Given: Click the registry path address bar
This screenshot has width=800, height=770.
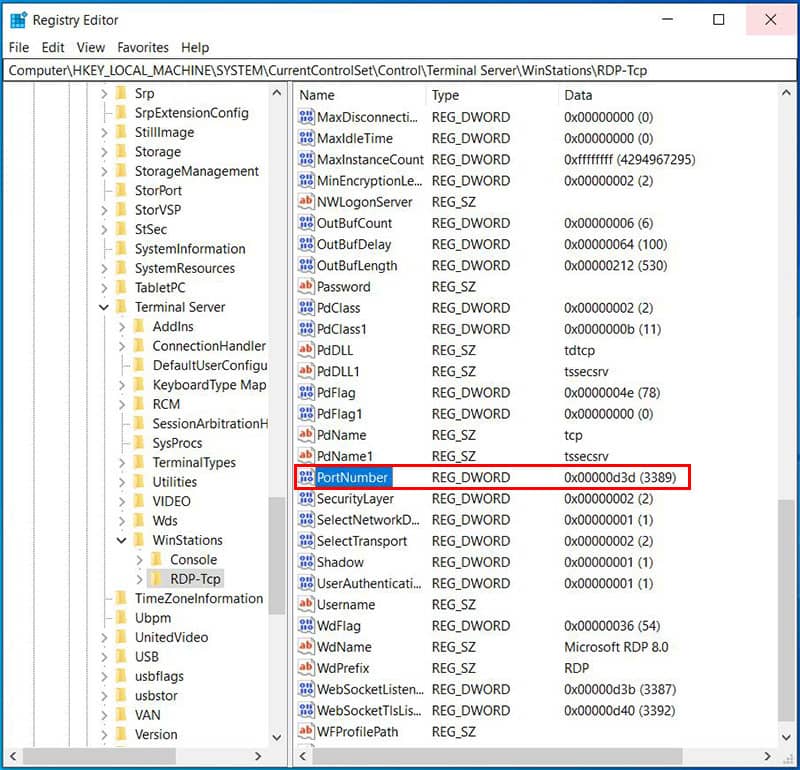Looking at the screenshot, I should [400, 70].
